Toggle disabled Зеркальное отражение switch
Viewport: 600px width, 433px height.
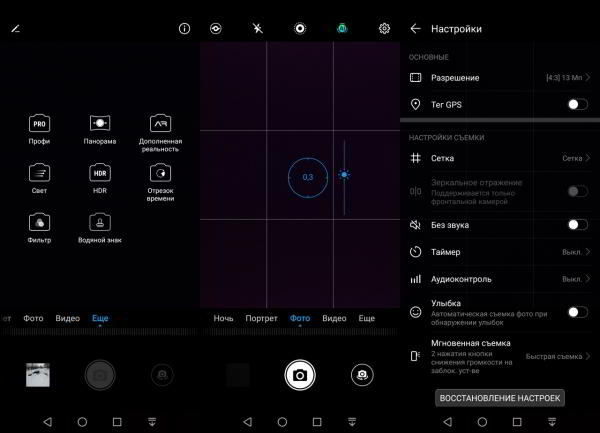[577, 191]
